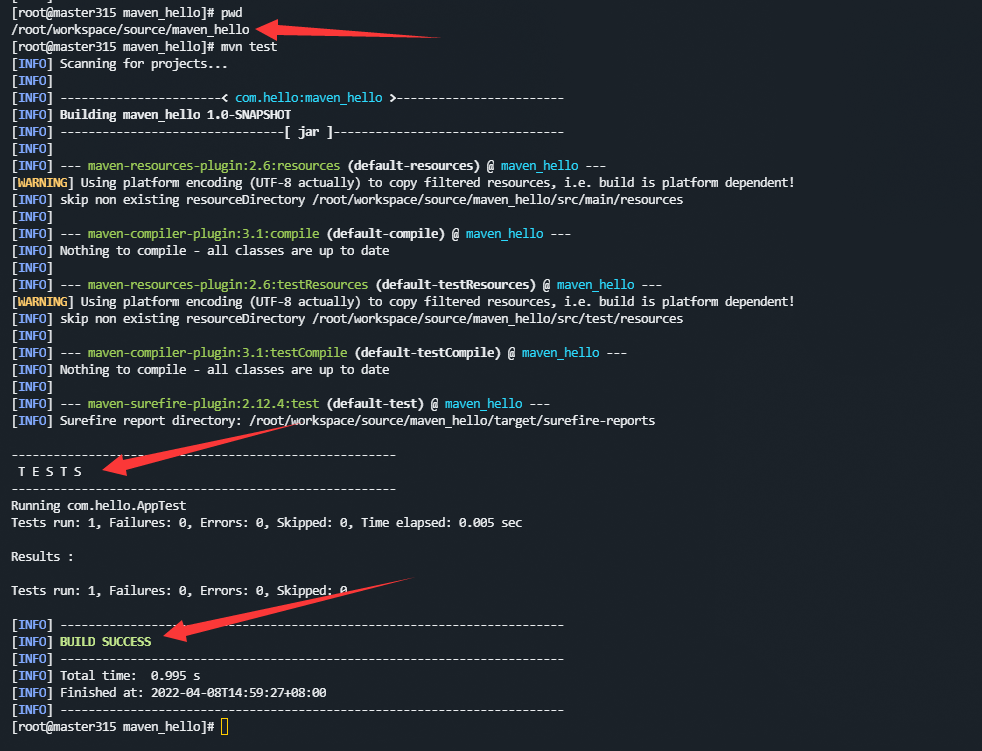Click '(default-testCompile)' execution label
This screenshot has height=751, width=982.
tap(428, 353)
